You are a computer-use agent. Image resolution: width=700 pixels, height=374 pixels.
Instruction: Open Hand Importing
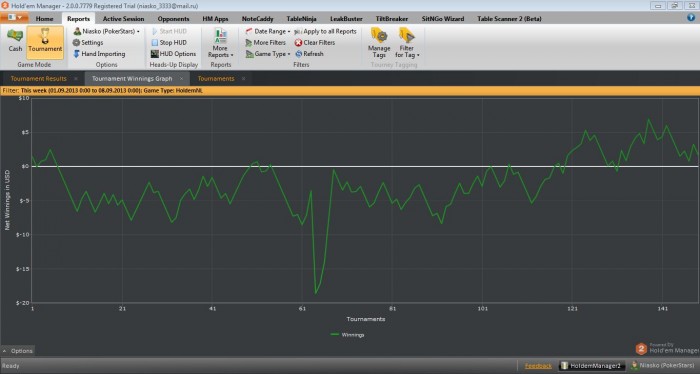(99, 54)
